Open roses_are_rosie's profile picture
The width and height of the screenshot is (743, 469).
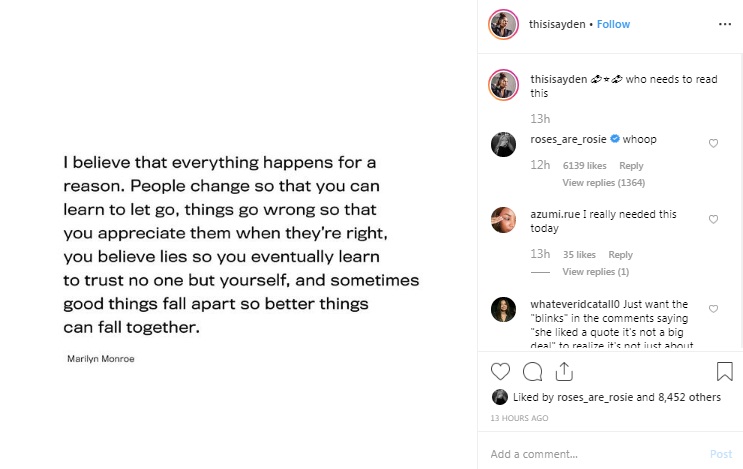(x=504, y=144)
